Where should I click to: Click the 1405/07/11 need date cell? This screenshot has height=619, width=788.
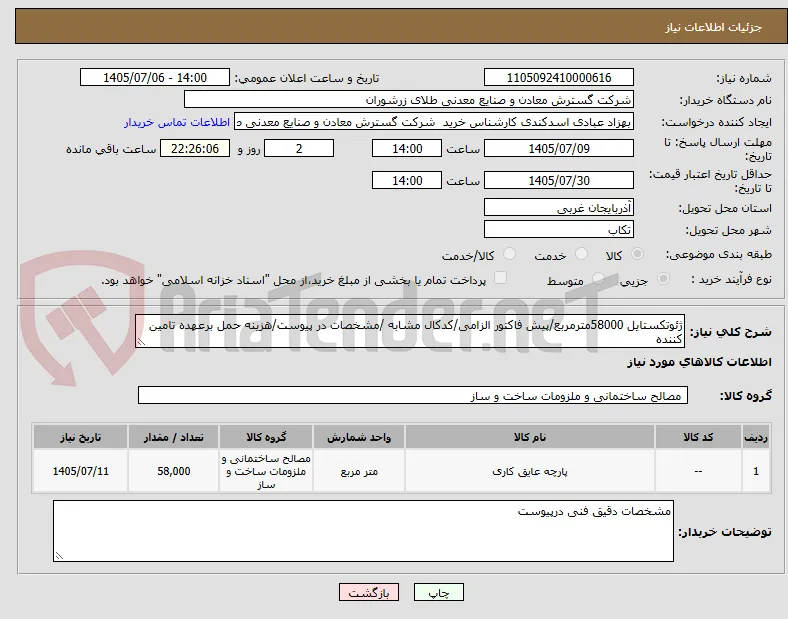click(80, 471)
